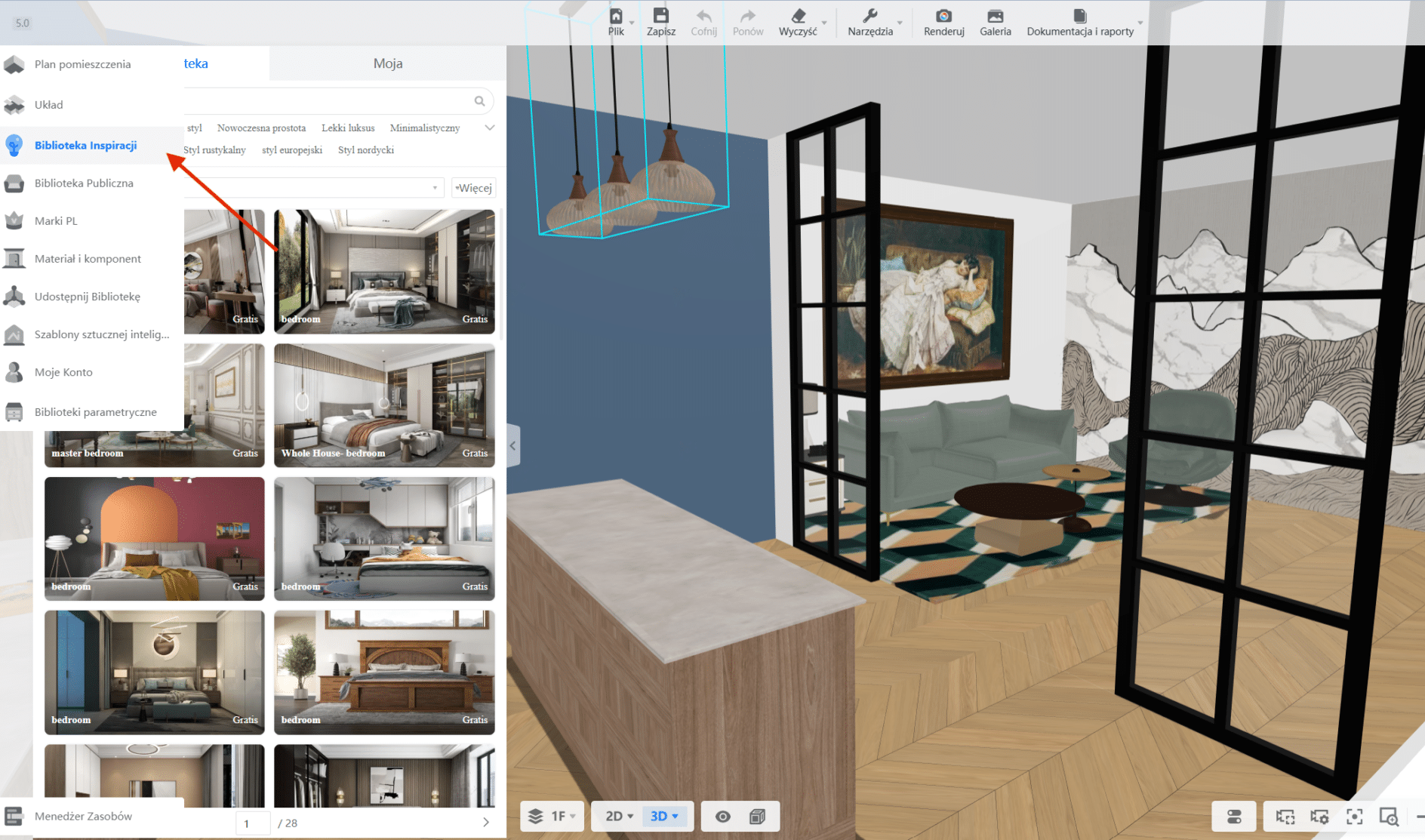This screenshot has width=1425, height=840.
Task: Select the Whole House- bedroom thumbnail
Action: pos(384,405)
